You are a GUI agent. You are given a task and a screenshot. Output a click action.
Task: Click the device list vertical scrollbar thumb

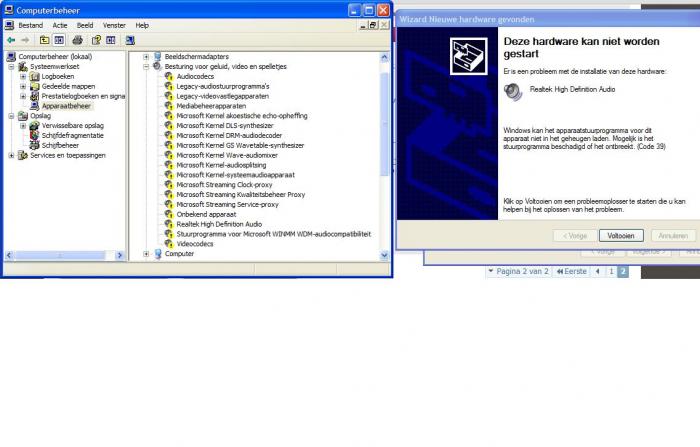(384, 123)
